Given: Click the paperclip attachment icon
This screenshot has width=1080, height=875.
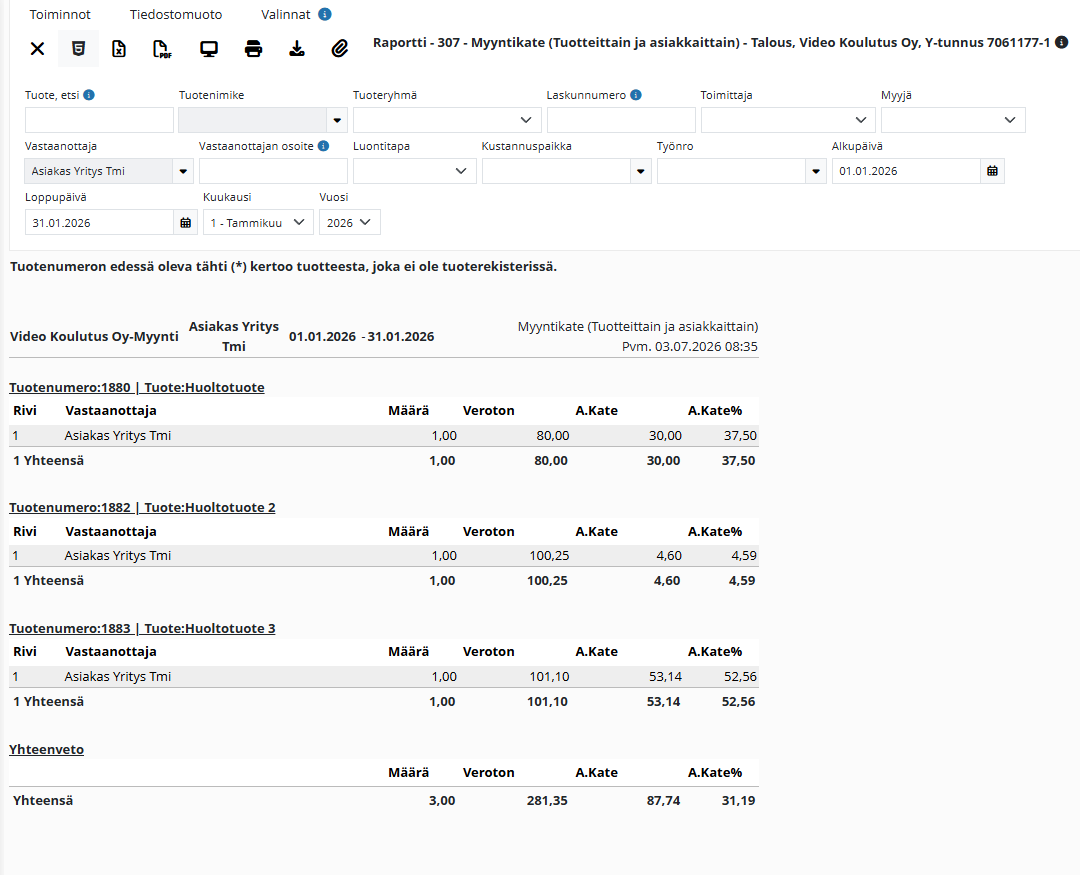Looking at the screenshot, I should [x=340, y=48].
